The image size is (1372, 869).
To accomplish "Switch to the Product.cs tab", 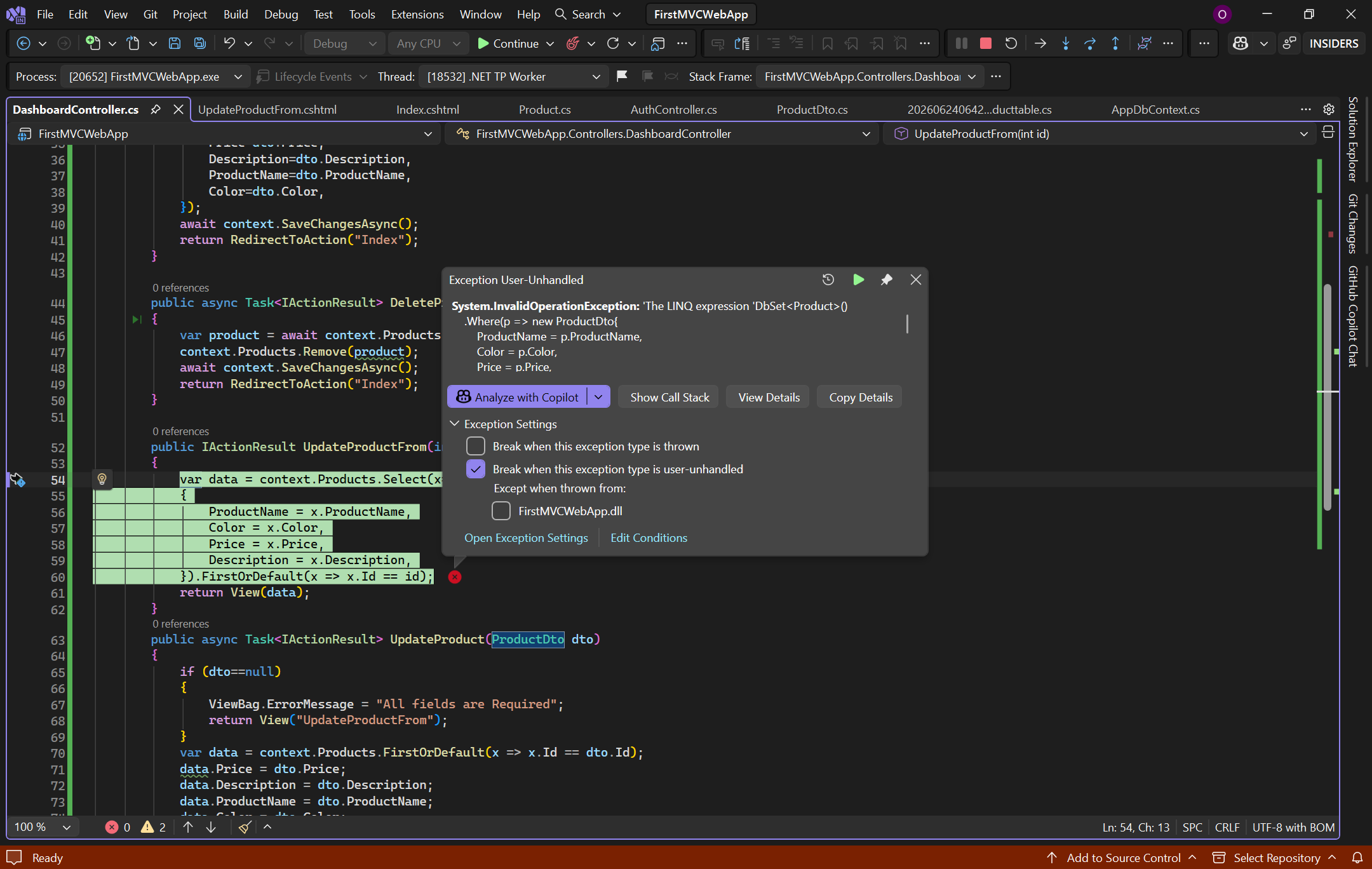I will pos(545,109).
